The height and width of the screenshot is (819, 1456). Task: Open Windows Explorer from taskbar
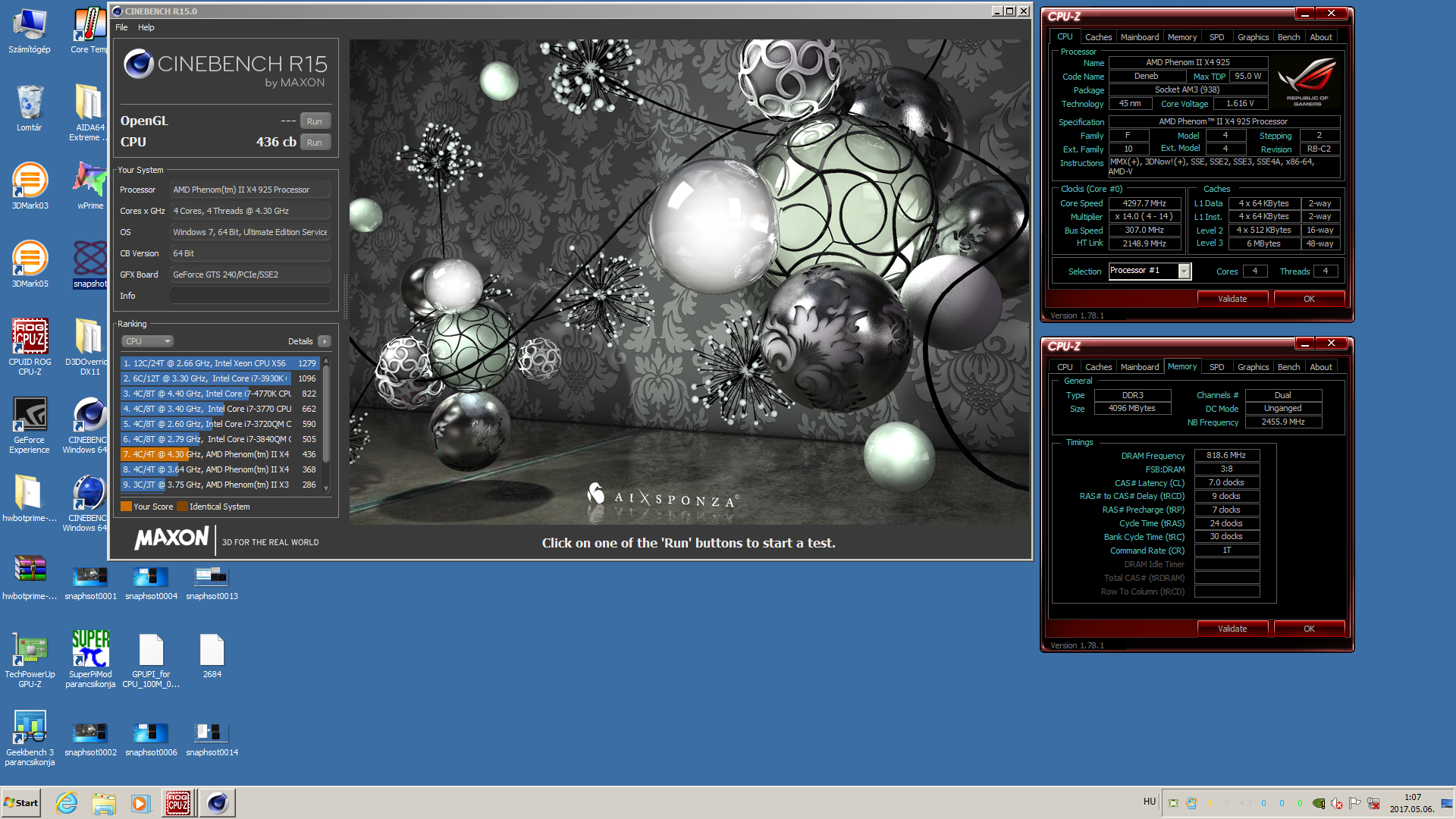tap(104, 803)
